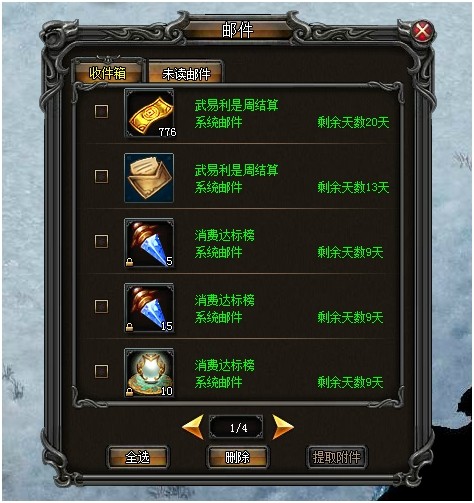Open the first 武易利是周结算 mail title

coord(236,106)
